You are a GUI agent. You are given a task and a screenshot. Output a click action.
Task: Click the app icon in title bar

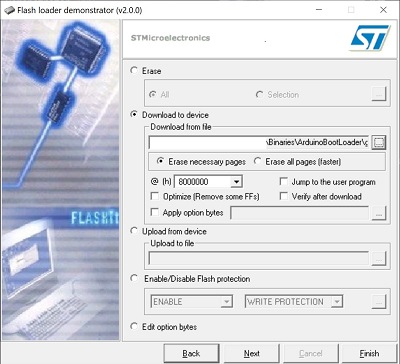8,10
